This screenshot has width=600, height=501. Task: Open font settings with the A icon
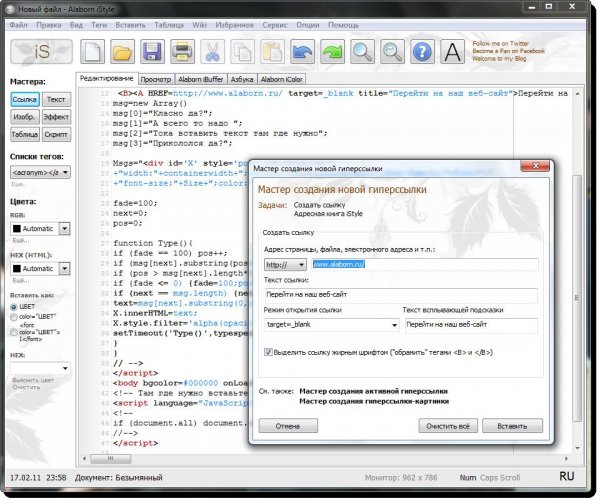pyautogui.click(x=453, y=51)
